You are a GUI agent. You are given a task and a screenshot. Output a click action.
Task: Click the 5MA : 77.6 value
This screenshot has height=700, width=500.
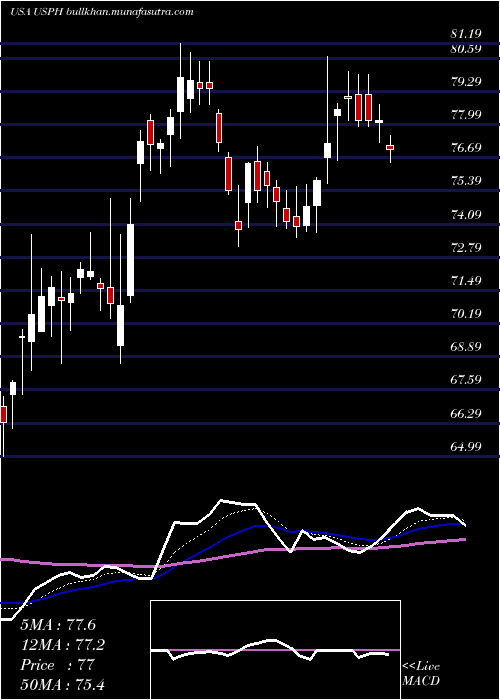click(x=58, y=625)
